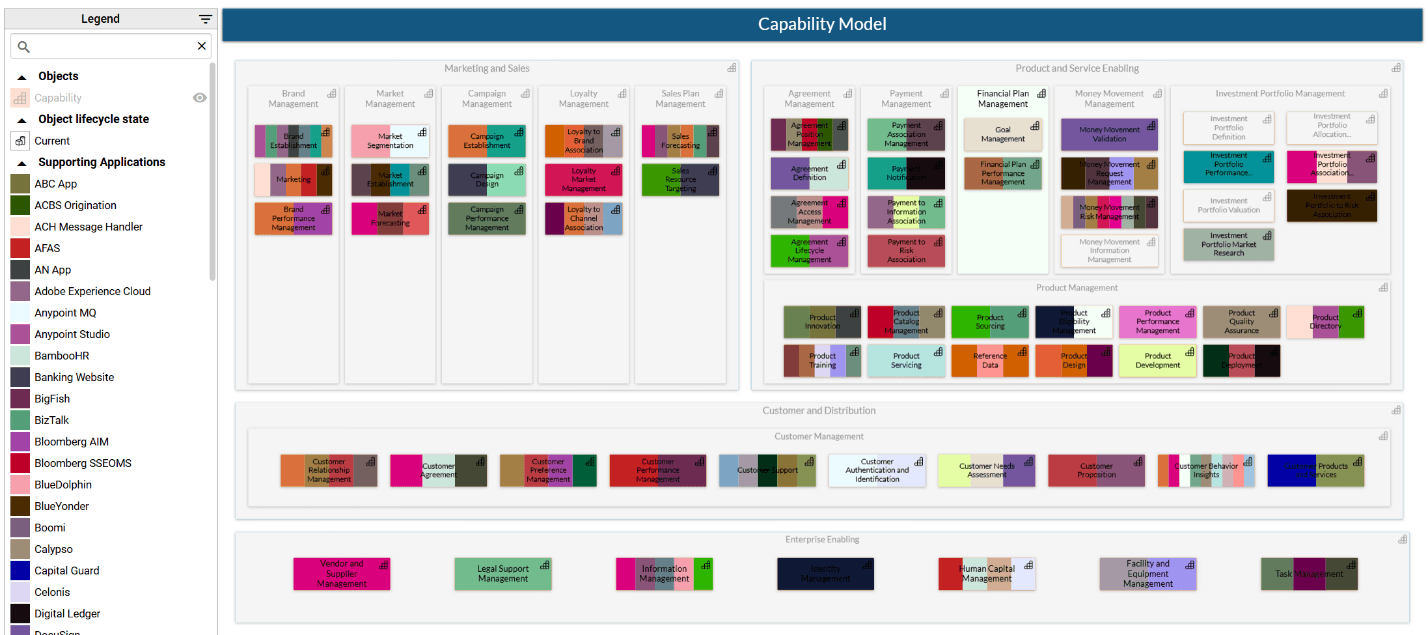Select the Sales Forecasting capability card
Viewport: 1428px width, 635px height.
681,141
